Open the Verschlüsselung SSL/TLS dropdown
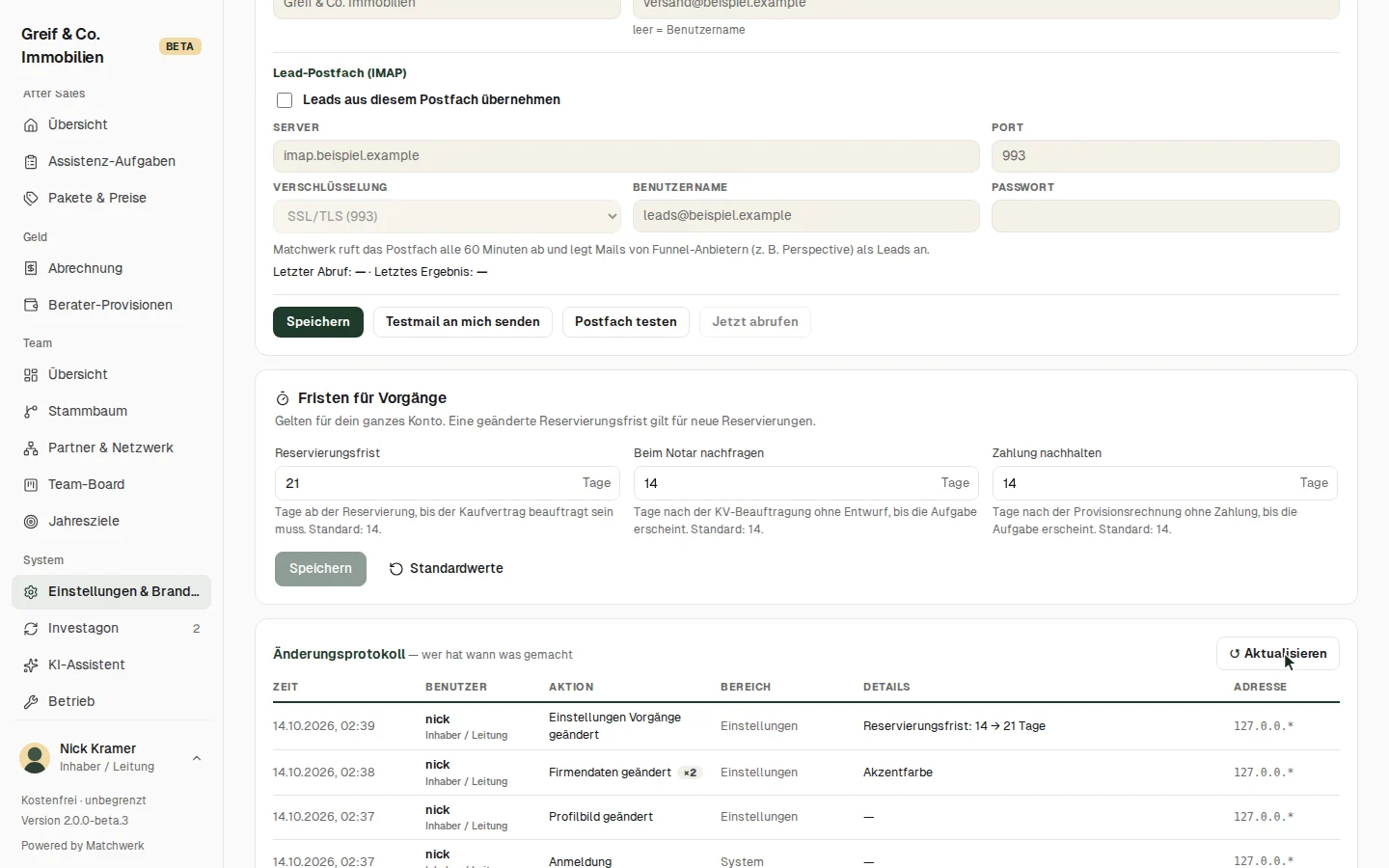The height and width of the screenshot is (868, 1389). tap(447, 216)
